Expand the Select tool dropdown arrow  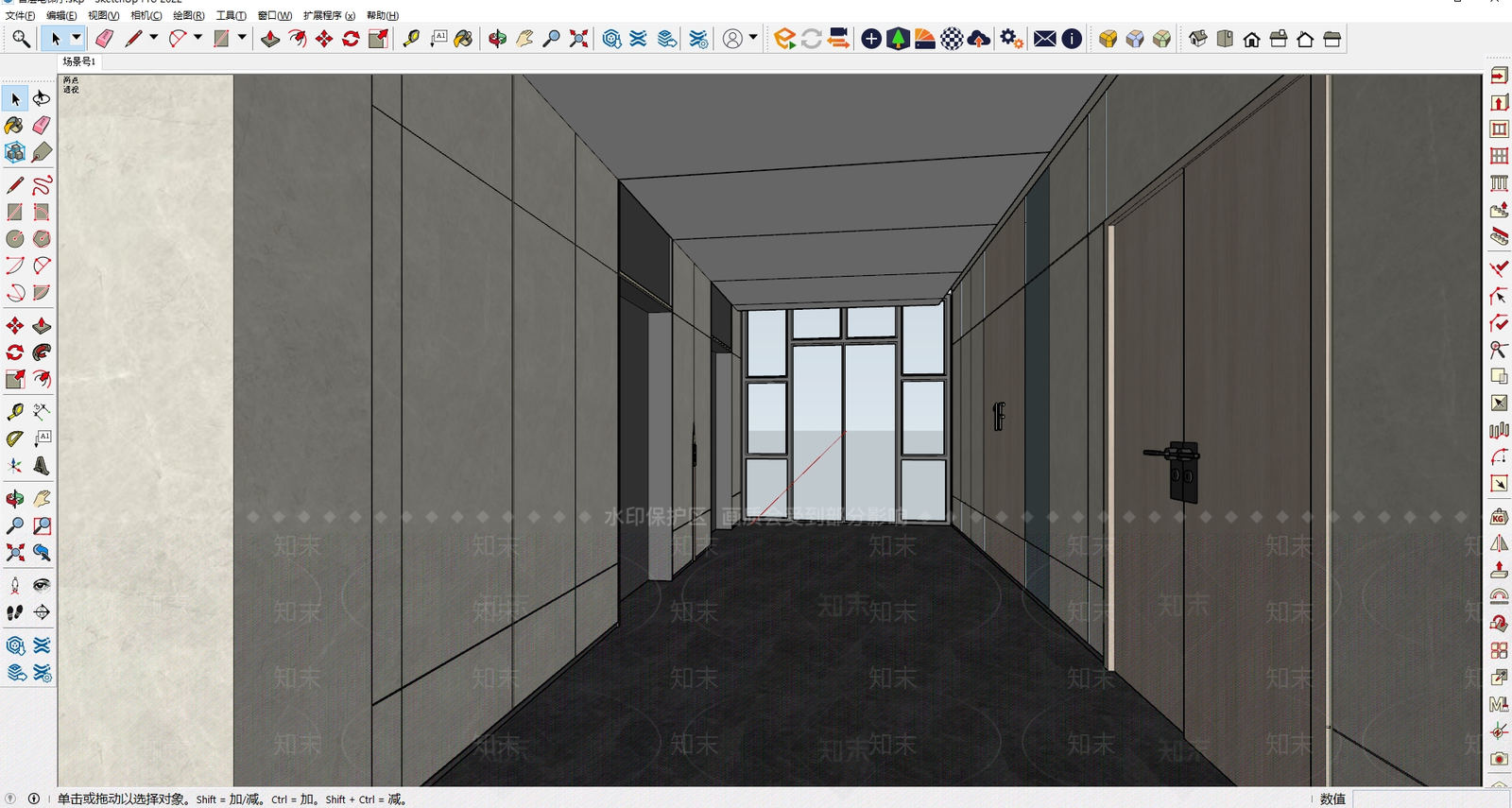pos(77,39)
